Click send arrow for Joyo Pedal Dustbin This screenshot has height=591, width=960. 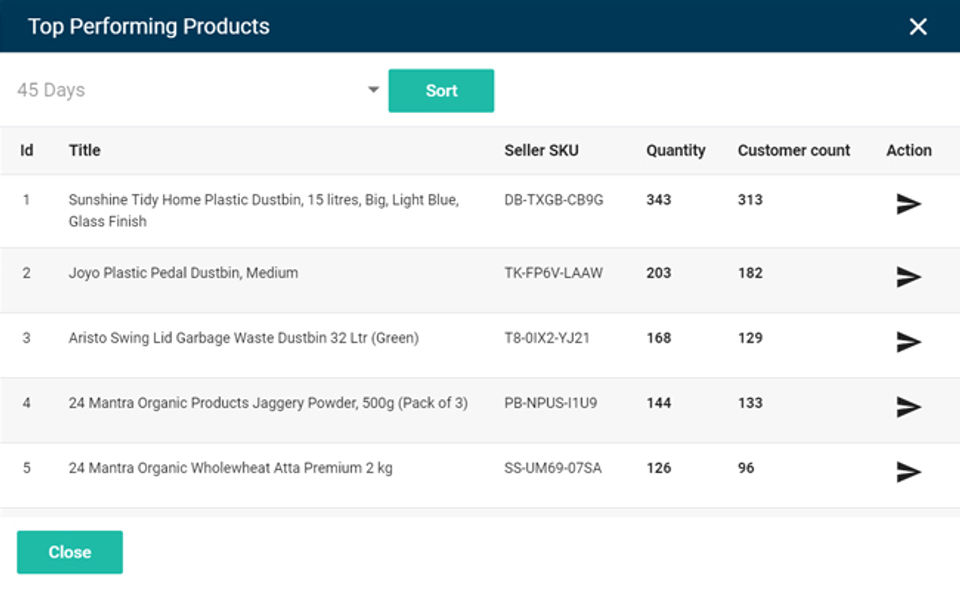(908, 277)
